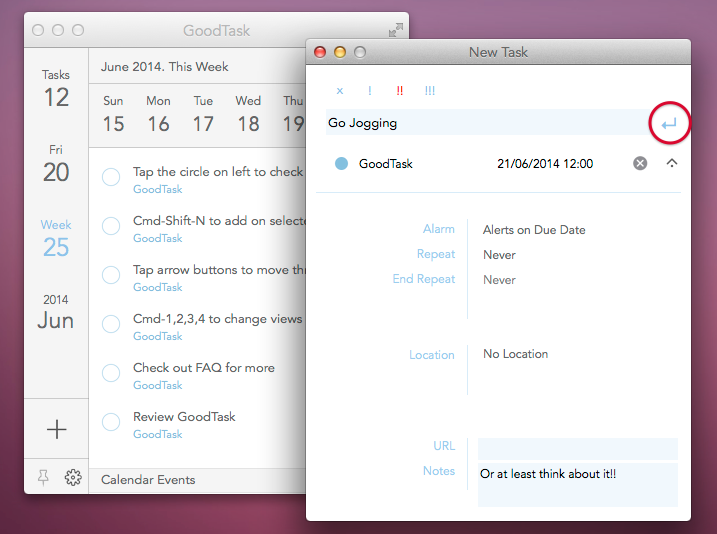Viewport: 717px width, 534px height.
Task: Click 'No Location' to set location
Action: (515, 354)
